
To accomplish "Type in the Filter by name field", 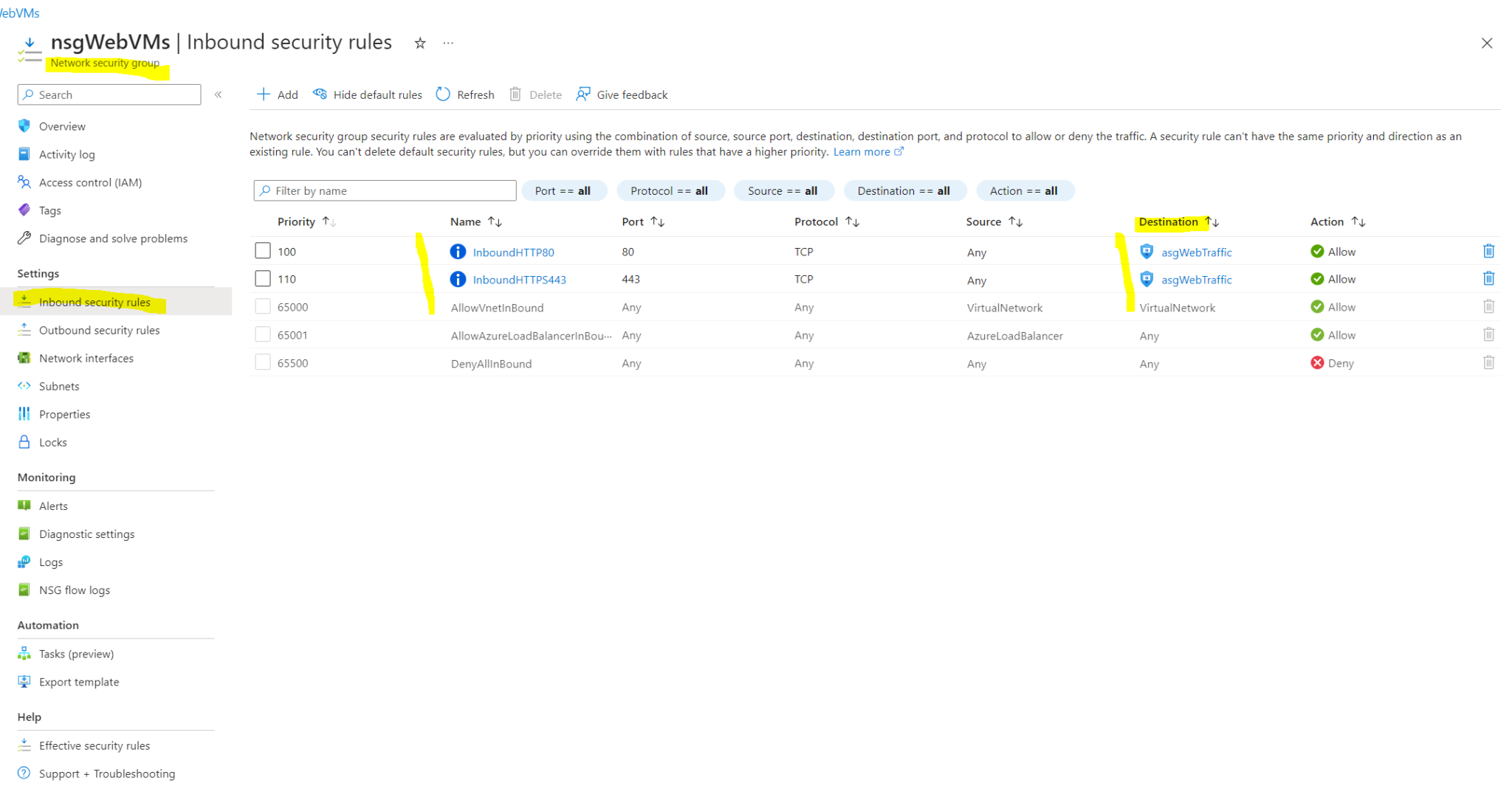I will [x=384, y=190].
